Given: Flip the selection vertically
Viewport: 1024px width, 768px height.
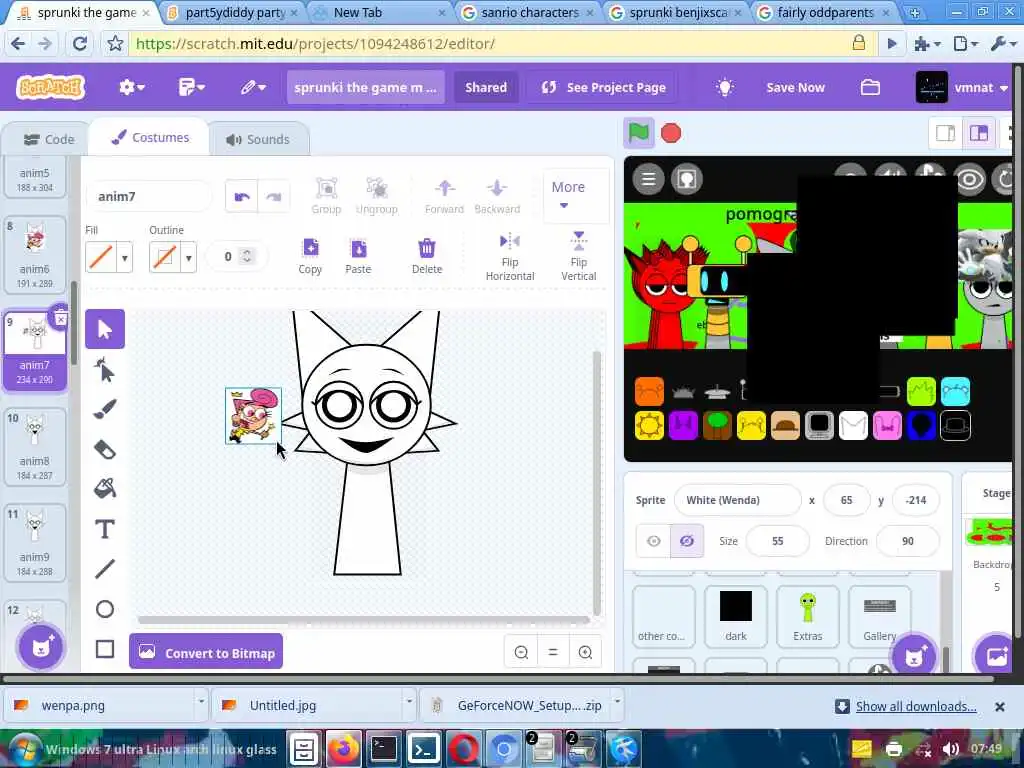Looking at the screenshot, I should (579, 256).
